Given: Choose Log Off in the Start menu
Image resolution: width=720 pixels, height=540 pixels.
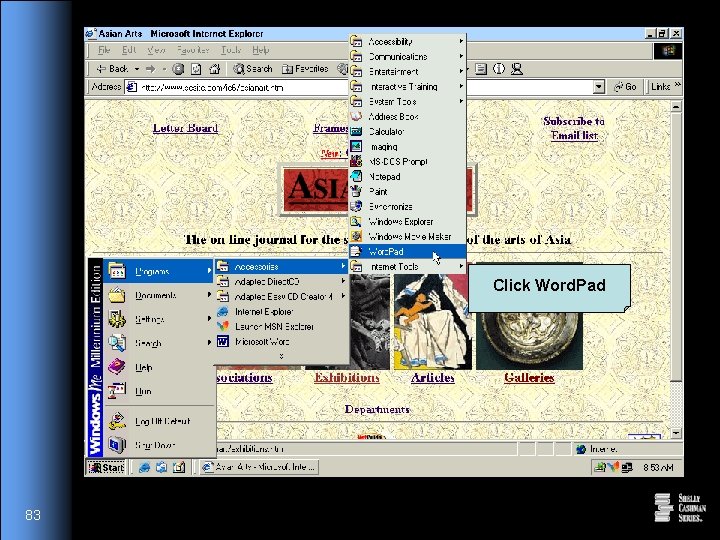Looking at the screenshot, I should (159, 421).
